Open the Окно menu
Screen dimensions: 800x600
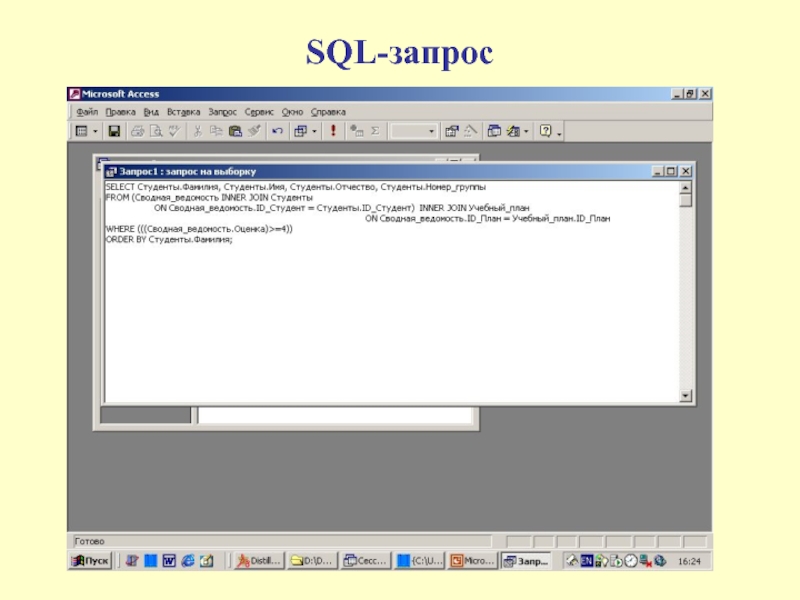292,112
